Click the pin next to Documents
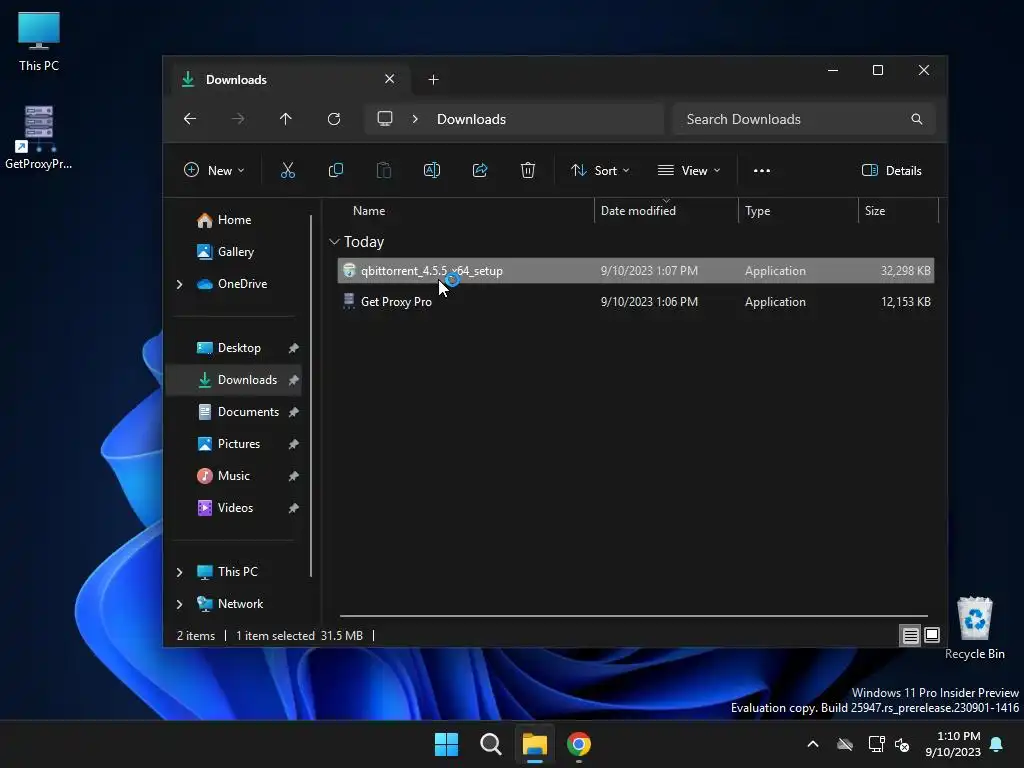This screenshot has height=768, width=1024. click(x=293, y=412)
